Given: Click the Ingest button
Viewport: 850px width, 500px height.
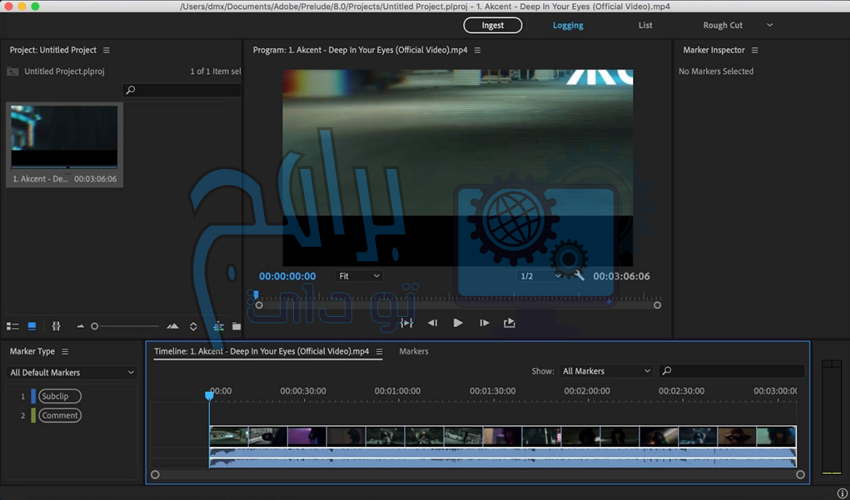Looking at the screenshot, I should (492, 25).
